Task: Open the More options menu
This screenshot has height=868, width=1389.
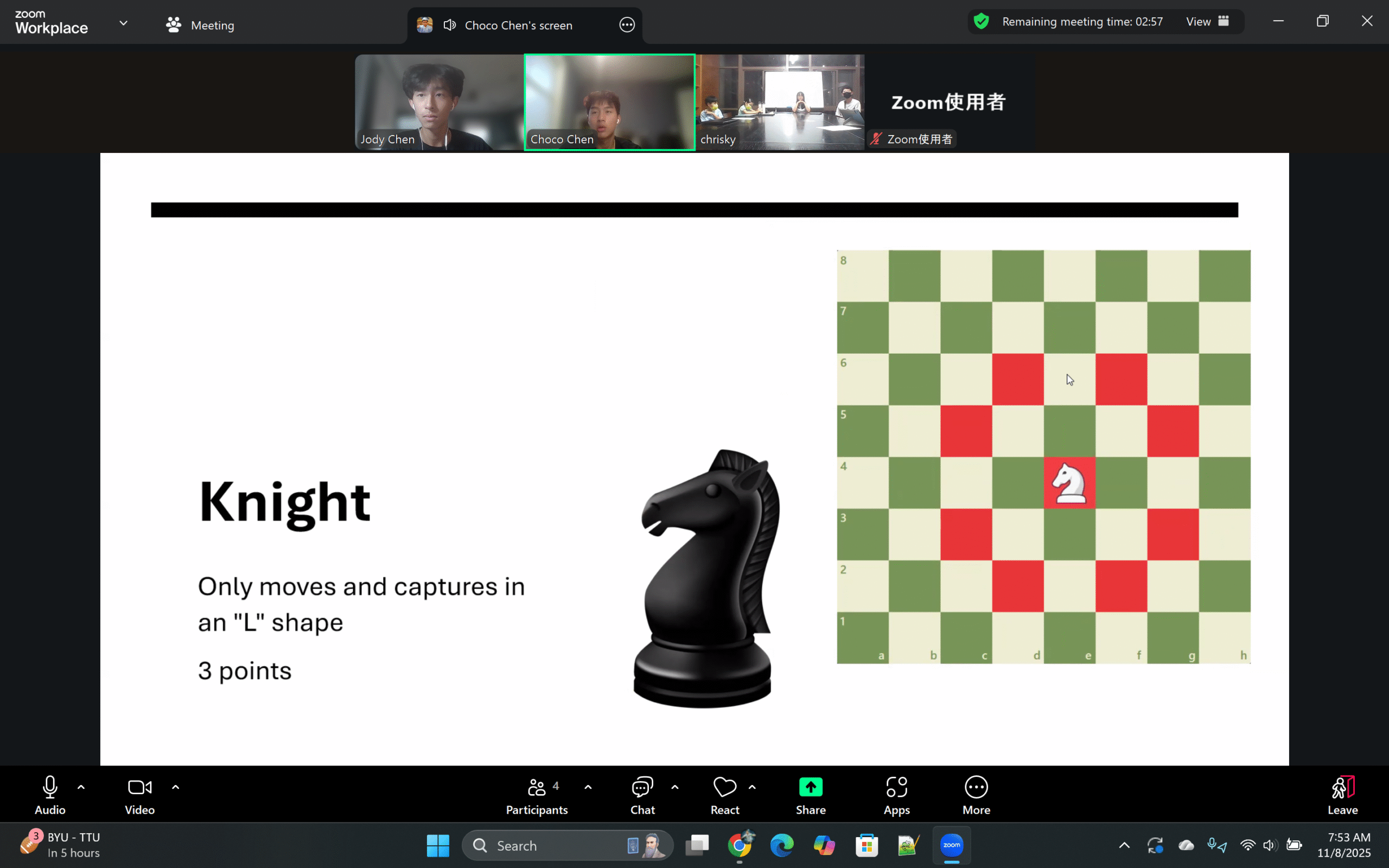Action: (x=976, y=795)
